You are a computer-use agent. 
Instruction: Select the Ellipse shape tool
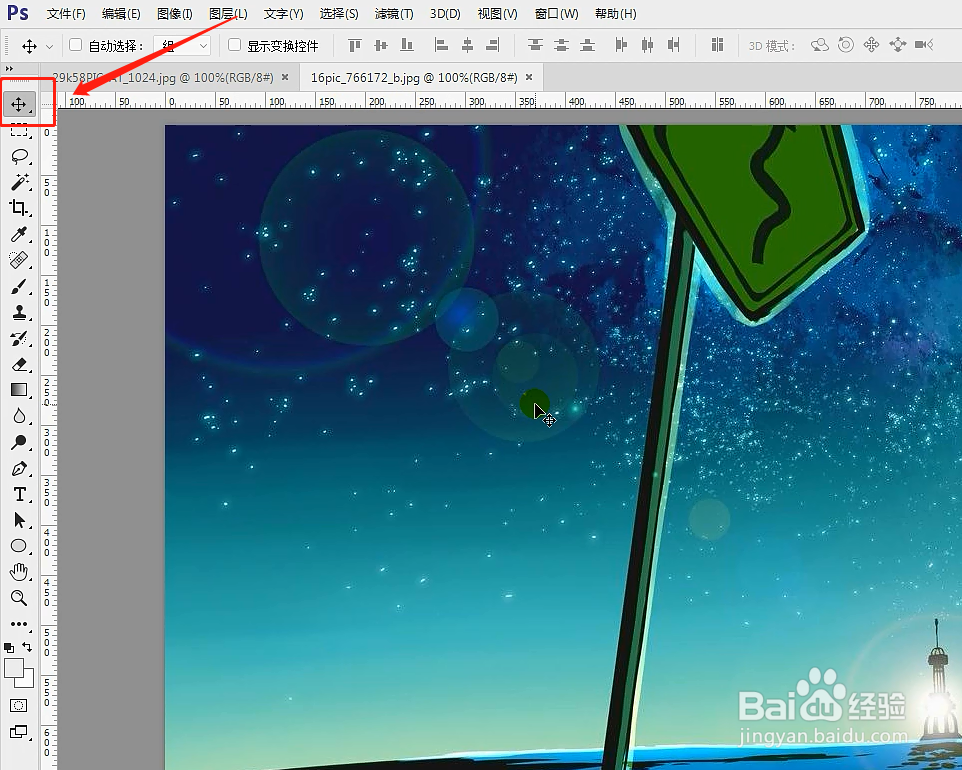19,546
